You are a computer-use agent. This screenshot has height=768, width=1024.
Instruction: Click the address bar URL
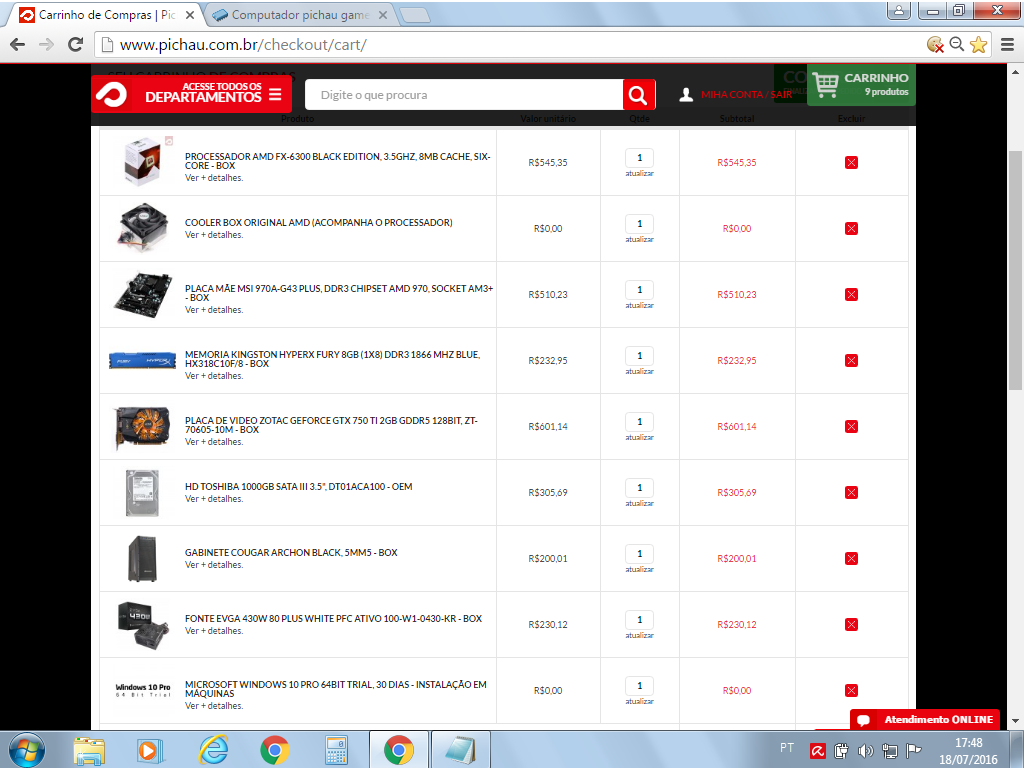[243, 44]
